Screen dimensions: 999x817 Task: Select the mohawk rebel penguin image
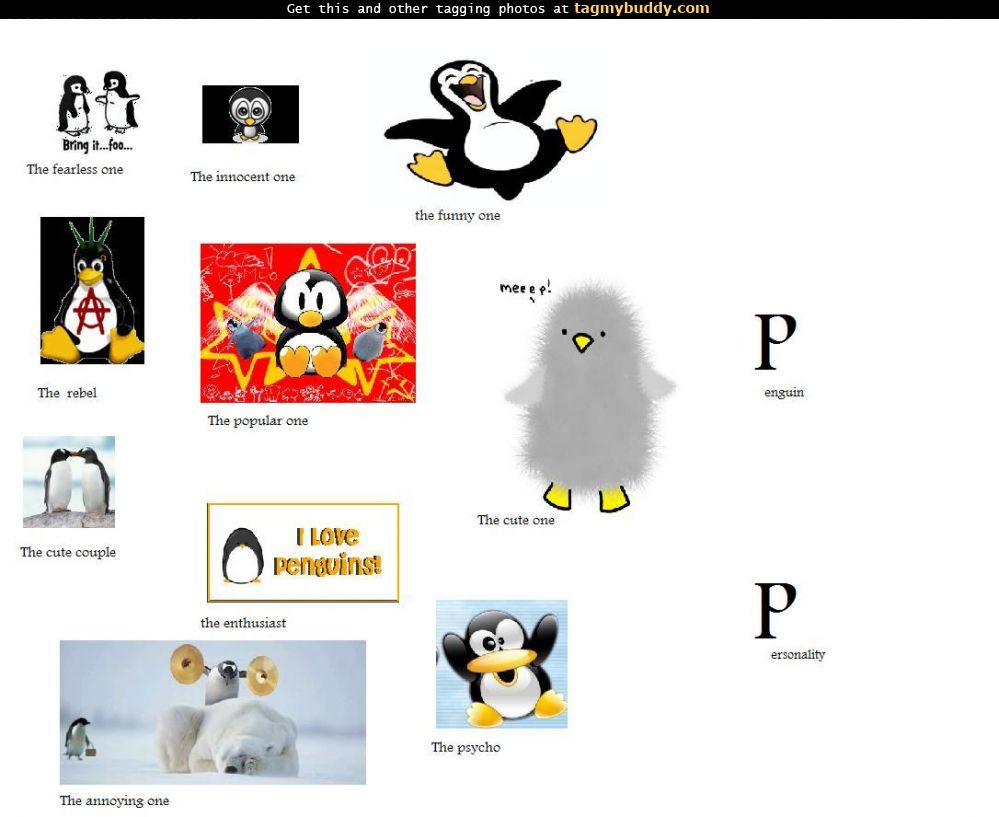coord(92,291)
